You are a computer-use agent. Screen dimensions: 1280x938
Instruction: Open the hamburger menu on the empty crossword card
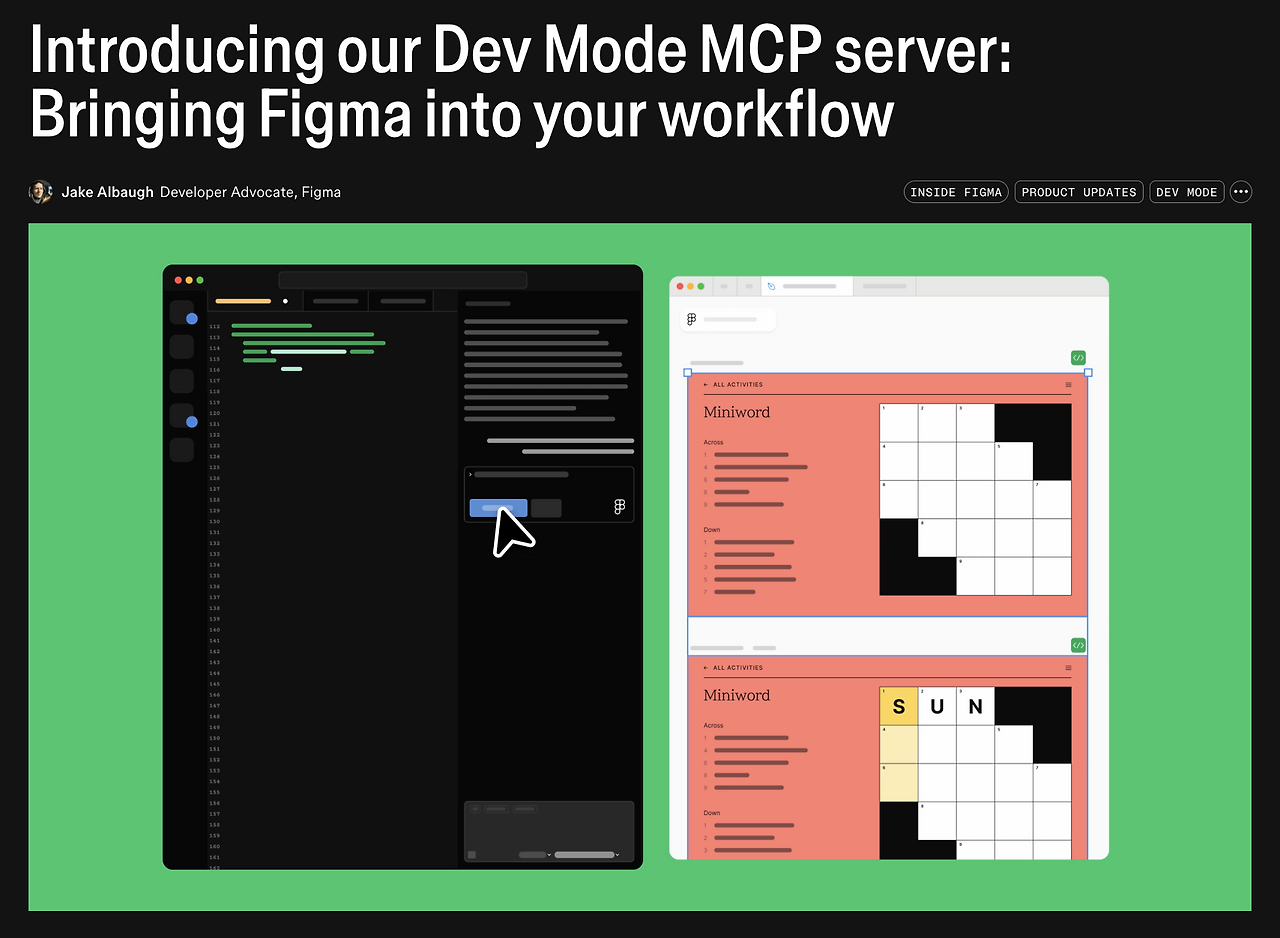pyautogui.click(x=1068, y=384)
